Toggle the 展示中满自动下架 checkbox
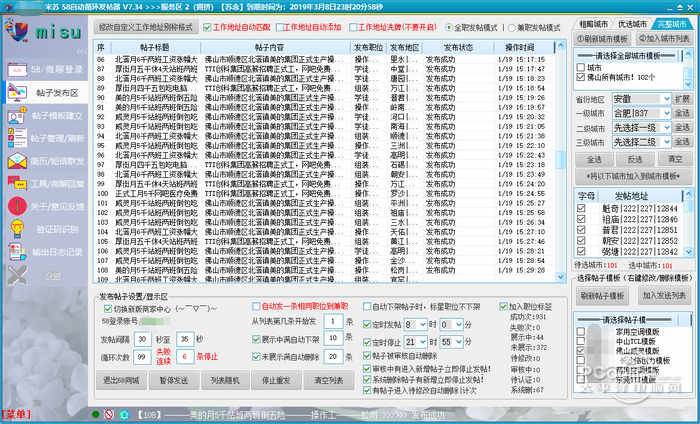 click(256, 339)
